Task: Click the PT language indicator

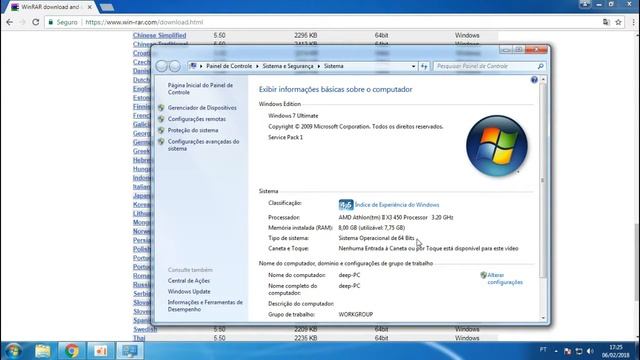Action: [x=543, y=350]
